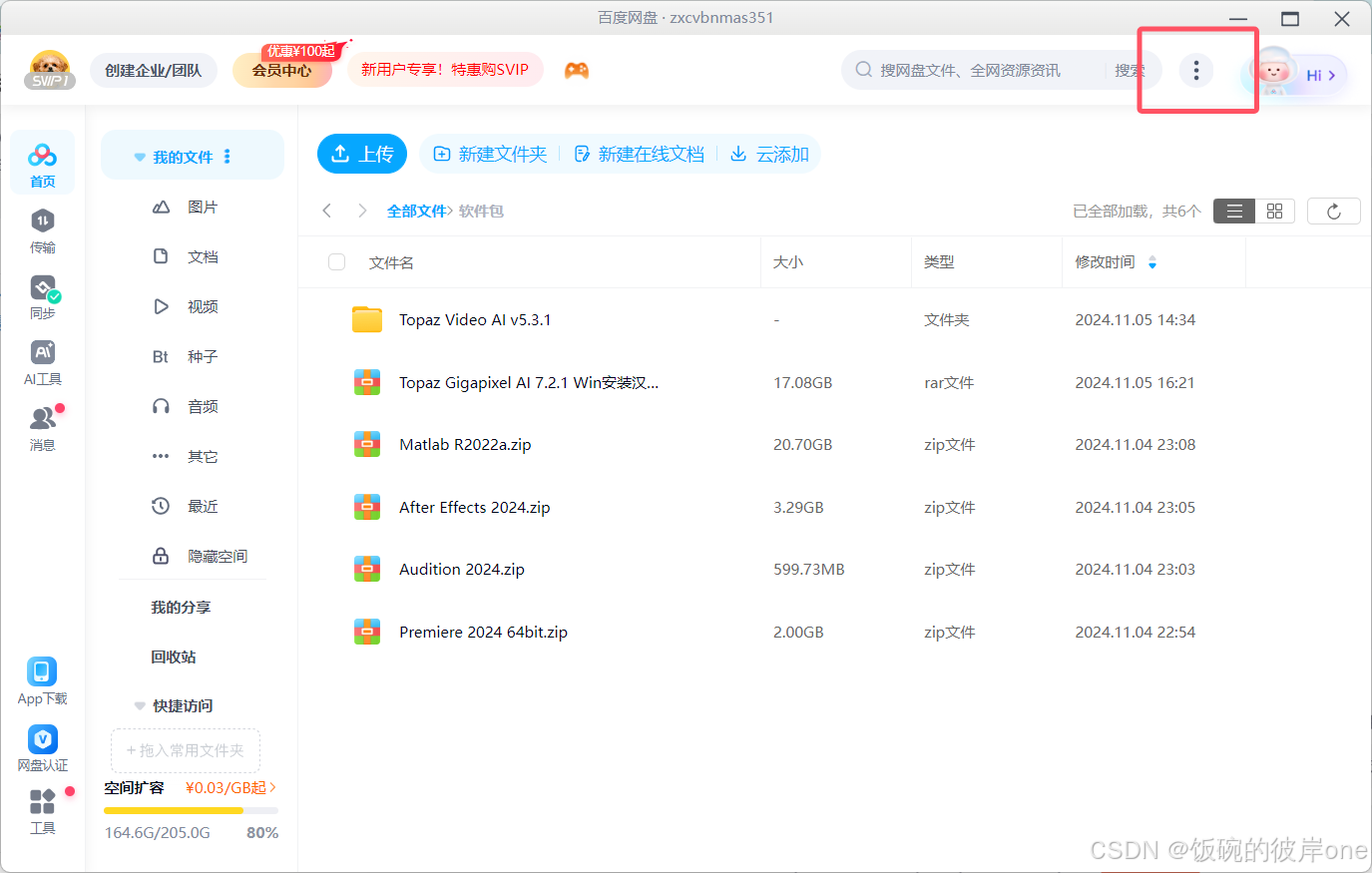Sort by 文件名 column header
The height and width of the screenshot is (873, 1372).
point(391,262)
